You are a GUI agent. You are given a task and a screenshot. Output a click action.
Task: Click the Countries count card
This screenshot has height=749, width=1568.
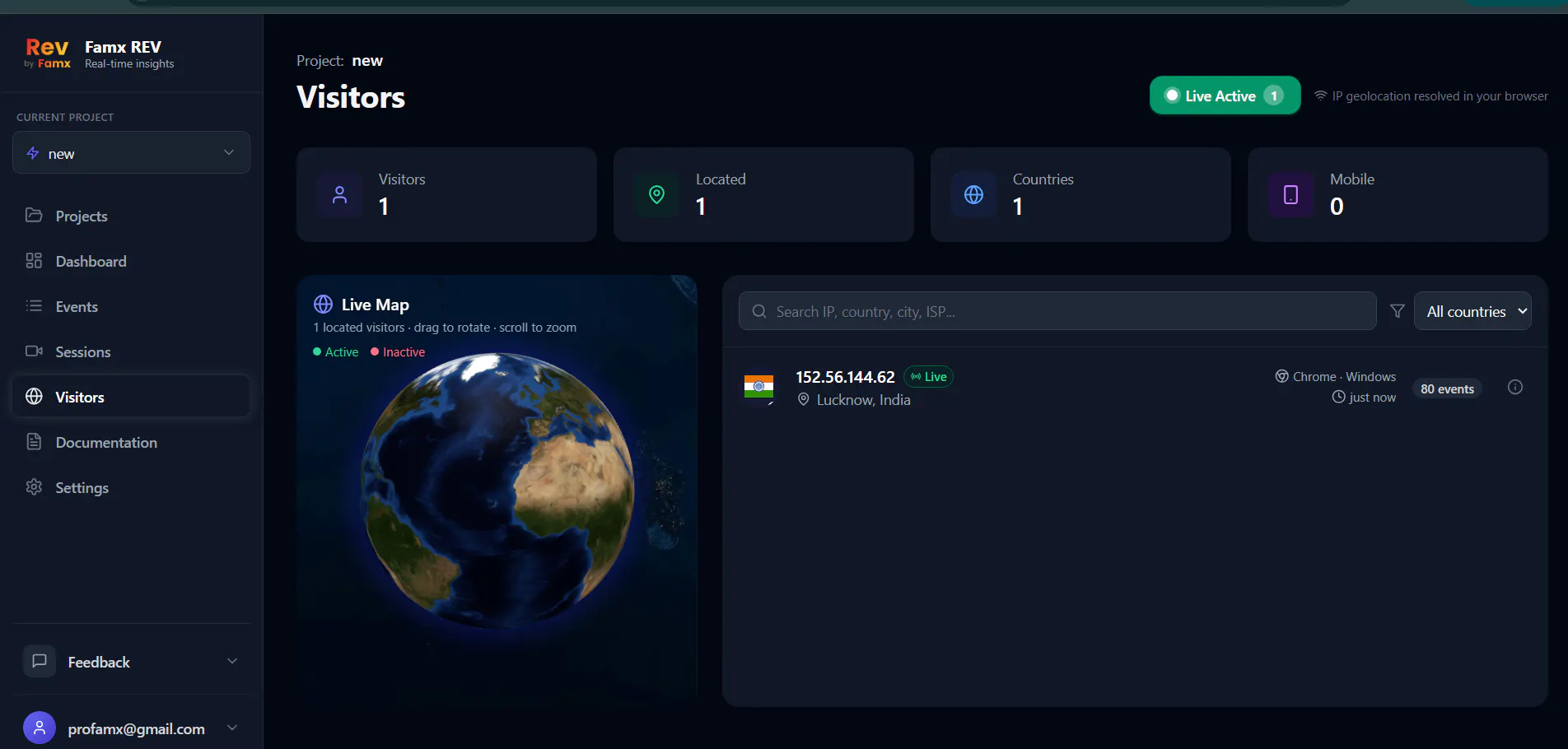point(1080,194)
